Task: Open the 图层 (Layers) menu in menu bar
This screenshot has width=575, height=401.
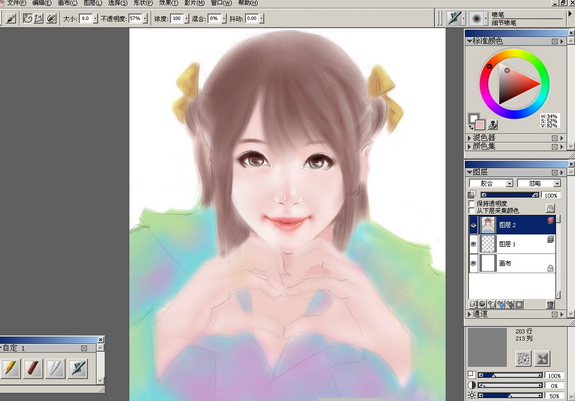Action: pyautogui.click(x=93, y=3)
